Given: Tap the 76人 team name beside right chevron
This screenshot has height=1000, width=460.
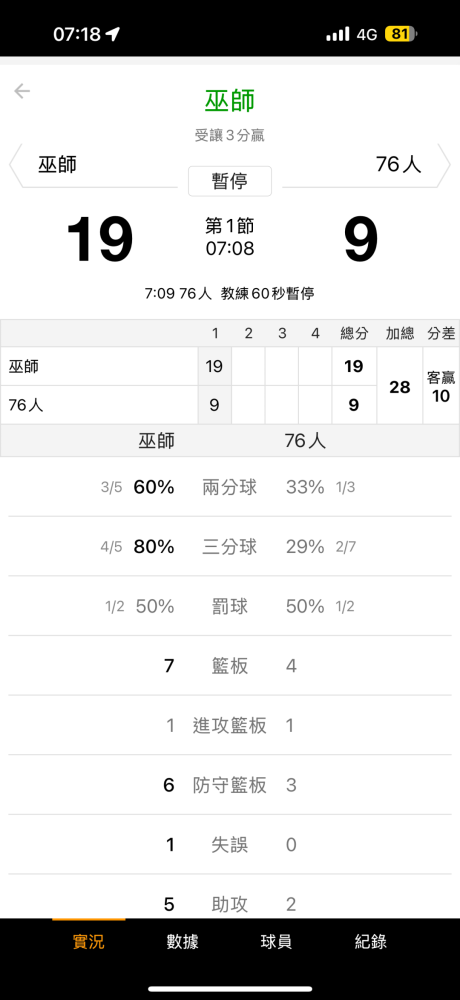Looking at the screenshot, I should 399,165.
